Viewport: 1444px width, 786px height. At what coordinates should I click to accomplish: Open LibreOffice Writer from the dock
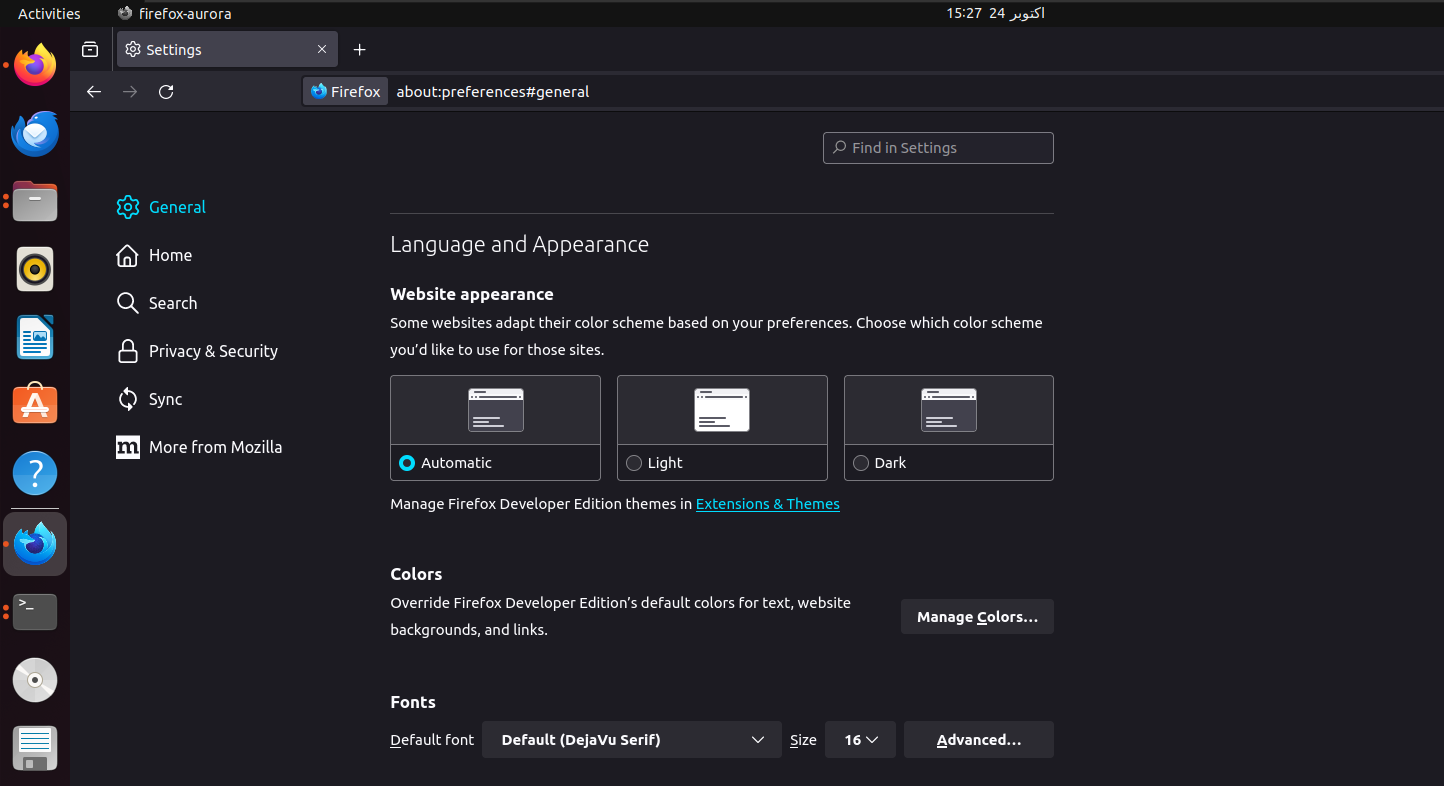[35, 337]
